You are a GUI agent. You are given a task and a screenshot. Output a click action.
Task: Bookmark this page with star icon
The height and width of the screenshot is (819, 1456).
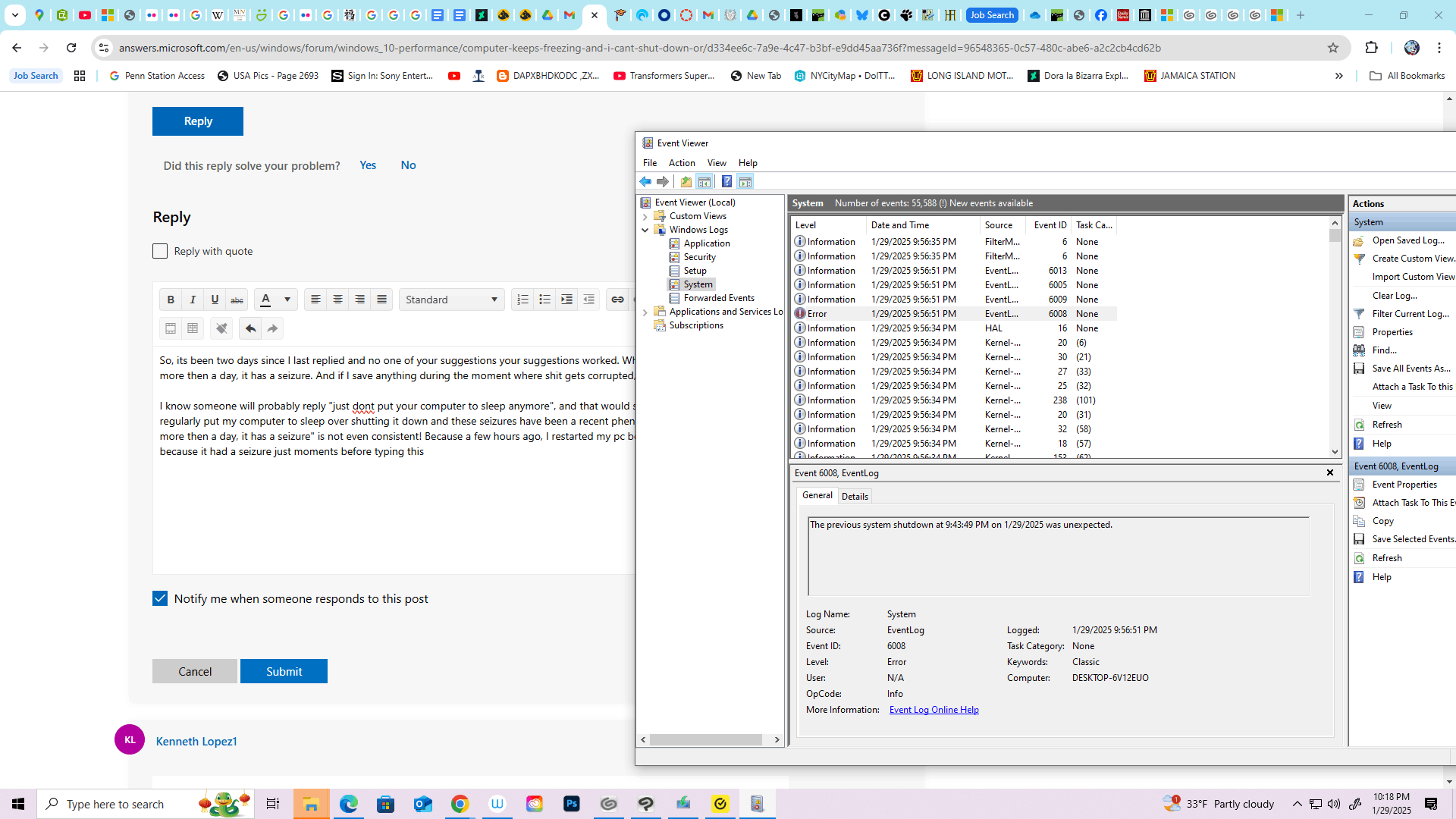click(1333, 48)
